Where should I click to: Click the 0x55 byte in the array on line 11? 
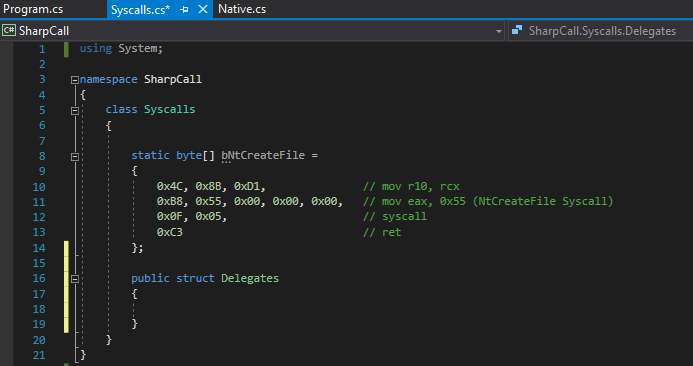(x=208, y=201)
